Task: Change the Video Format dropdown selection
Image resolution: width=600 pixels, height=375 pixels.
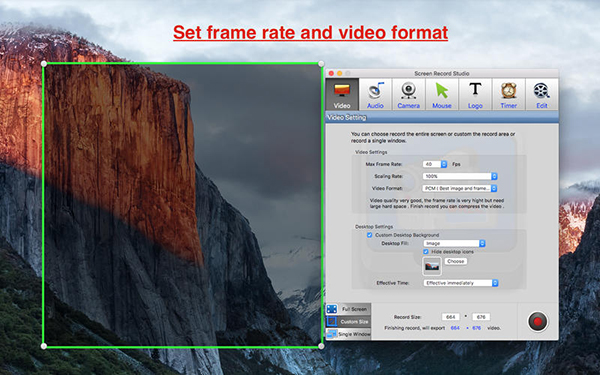Action: pos(460,188)
